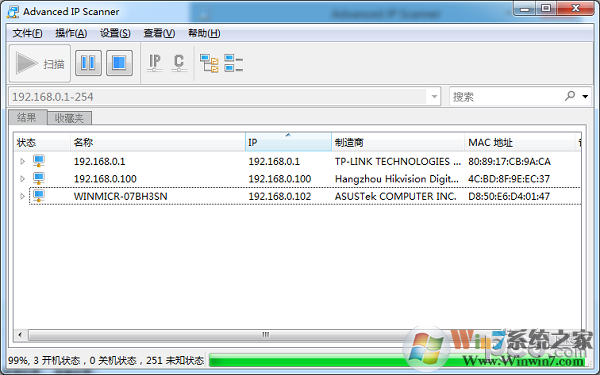
Task: Click IP cell 192.168.0.102
Action: [x=280, y=196]
